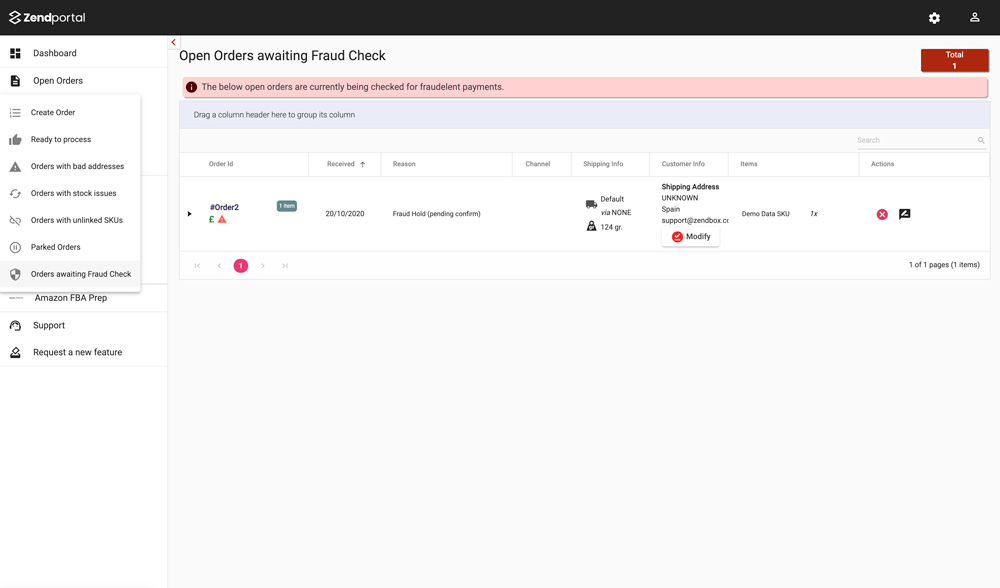Open the #Order2 link
The width and height of the screenshot is (1000, 588).
click(x=224, y=207)
